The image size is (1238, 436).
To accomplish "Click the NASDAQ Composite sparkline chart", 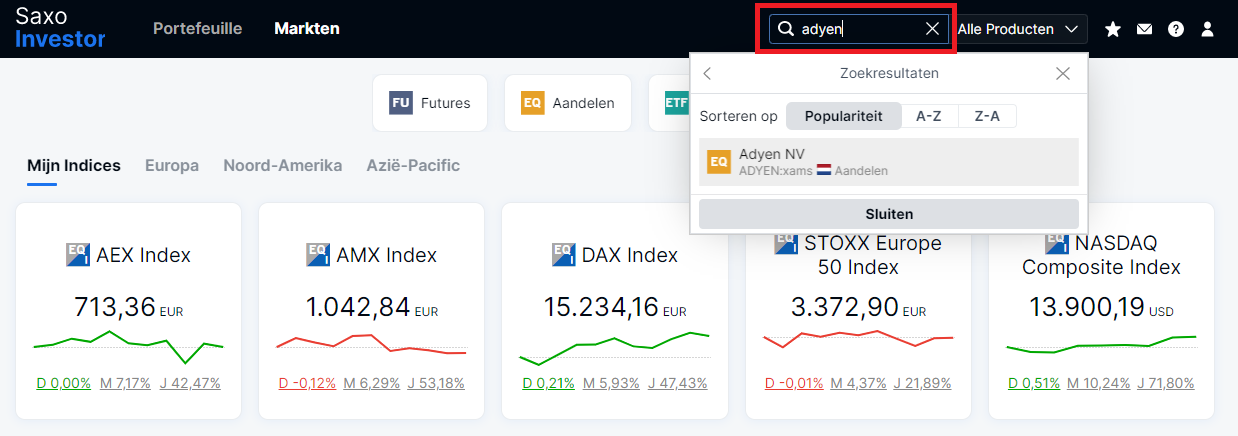I will [x=1101, y=344].
